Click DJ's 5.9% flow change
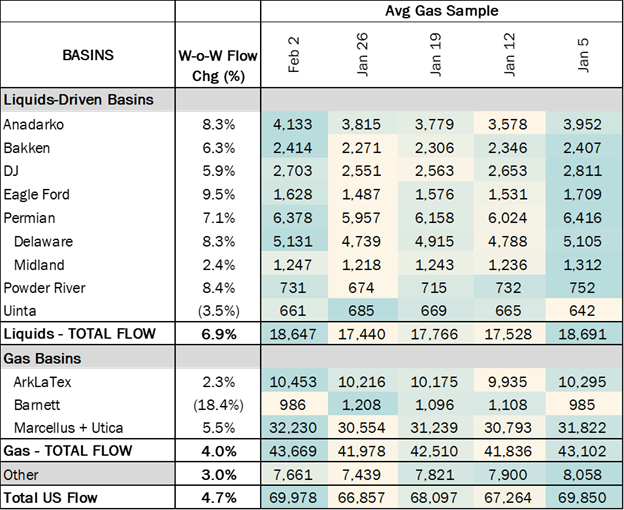 [x=218, y=171]
